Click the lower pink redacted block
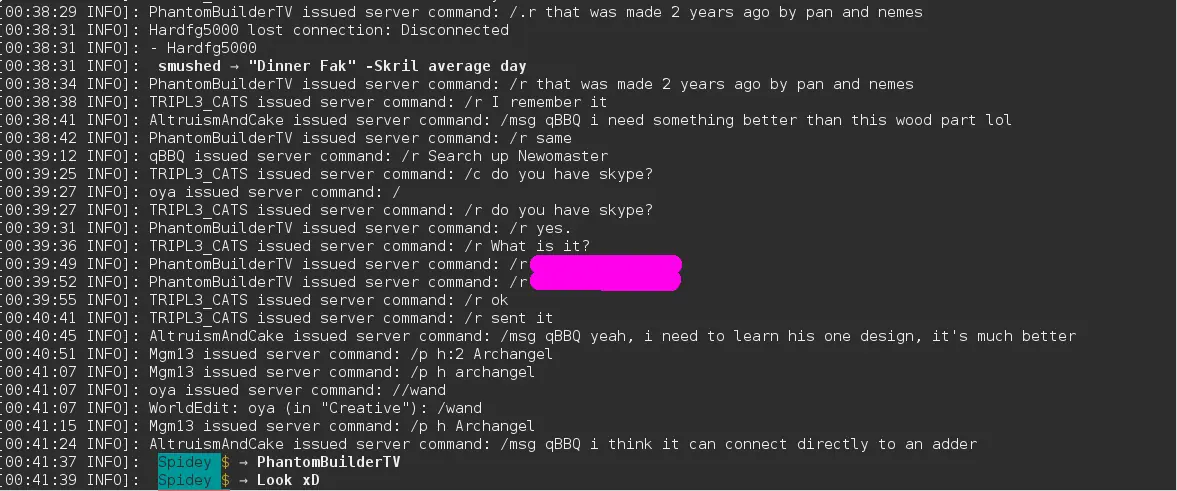1177x491 pixels. pyautogui.click(x=605, y=282)
